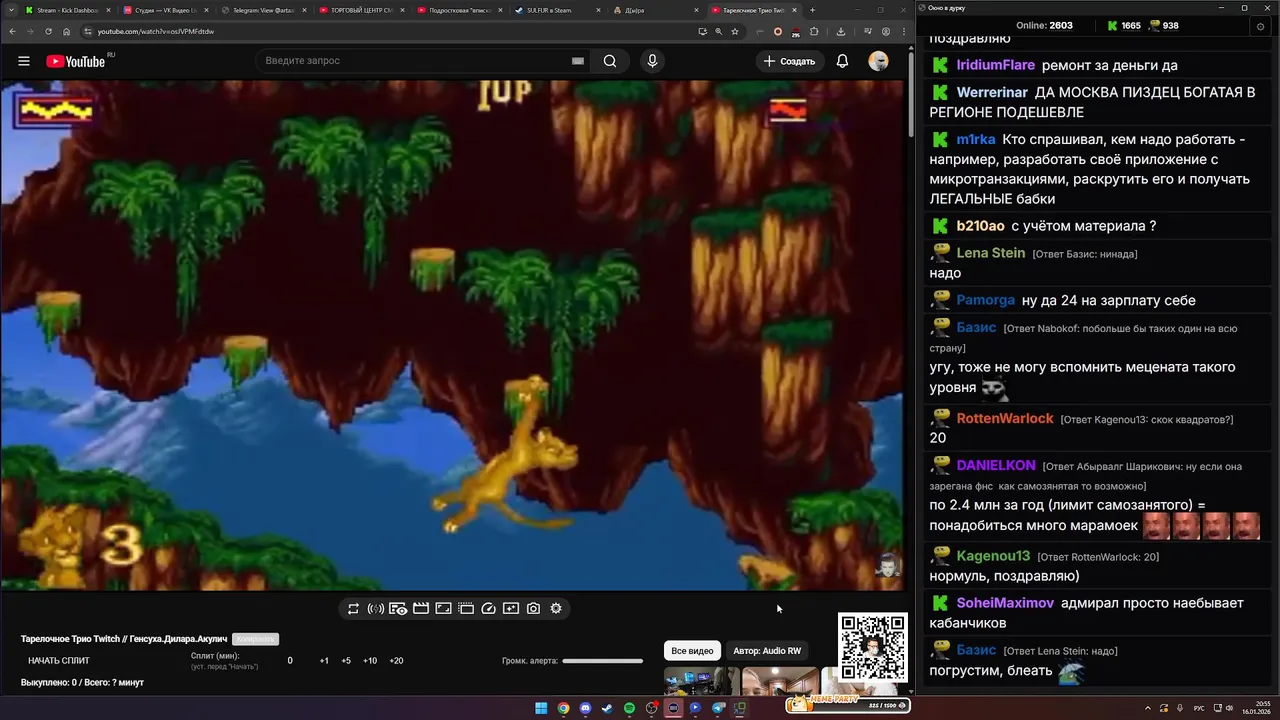Open Chrome from the taskbar
Viewport: 1280px width, 720px height.
pos(563,708)
